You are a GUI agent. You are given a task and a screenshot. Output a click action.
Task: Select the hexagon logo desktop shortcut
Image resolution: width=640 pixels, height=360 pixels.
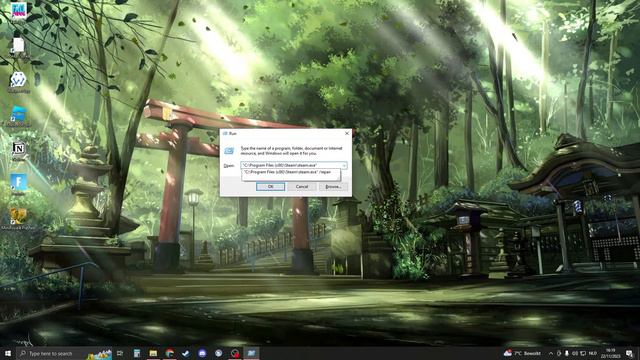click(18, 82)
